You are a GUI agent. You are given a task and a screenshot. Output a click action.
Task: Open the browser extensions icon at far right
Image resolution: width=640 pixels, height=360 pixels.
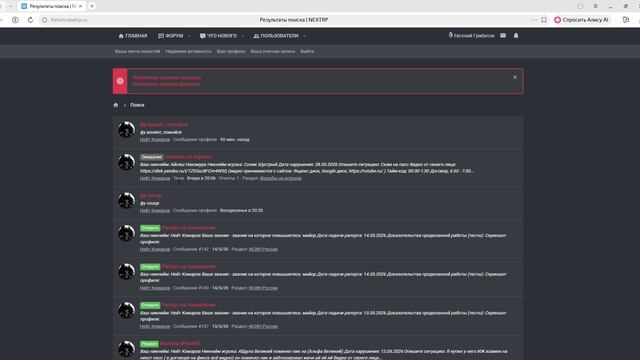tap(626, 20)
